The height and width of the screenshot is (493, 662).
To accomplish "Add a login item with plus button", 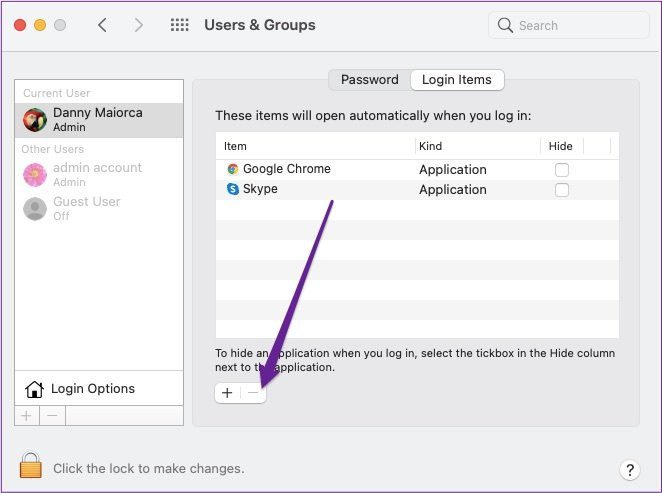I will click(227, 393).
